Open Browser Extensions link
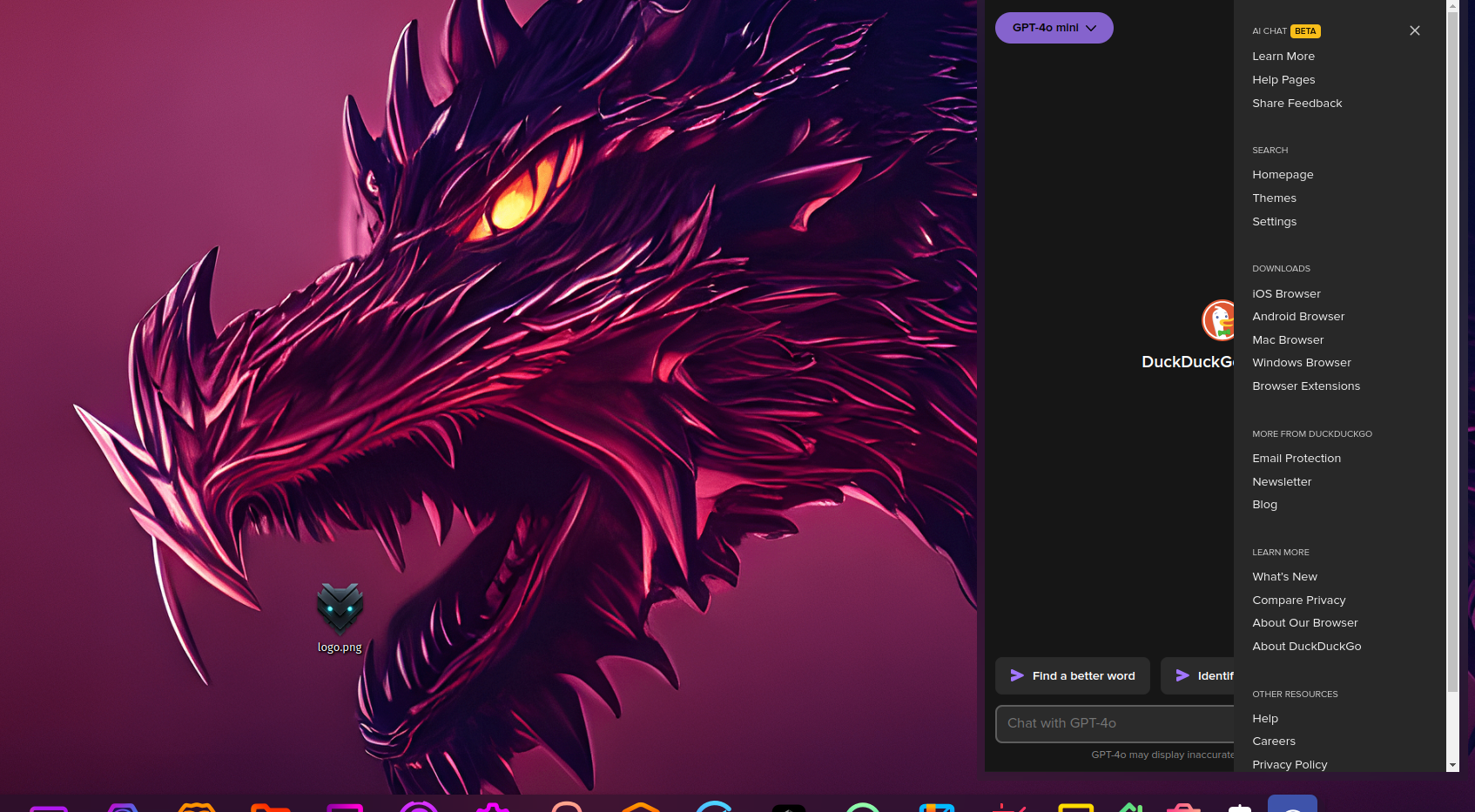This screenshot has width=1475, height=812. point(1306,386)
